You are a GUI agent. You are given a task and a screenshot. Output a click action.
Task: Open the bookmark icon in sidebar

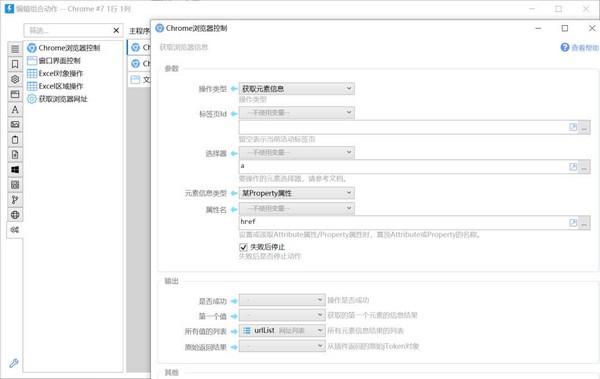(15, 64)
